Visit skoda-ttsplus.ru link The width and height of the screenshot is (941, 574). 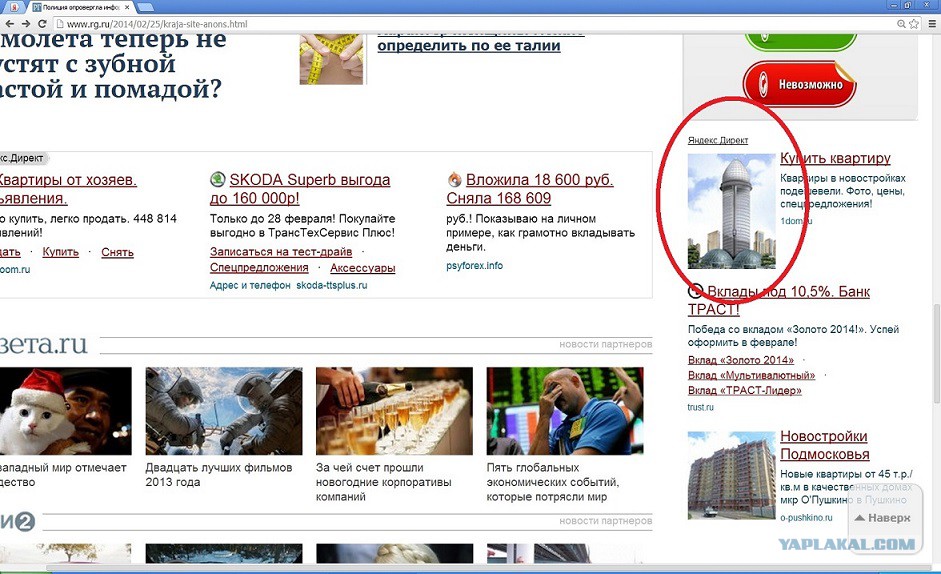click(331, 285)
